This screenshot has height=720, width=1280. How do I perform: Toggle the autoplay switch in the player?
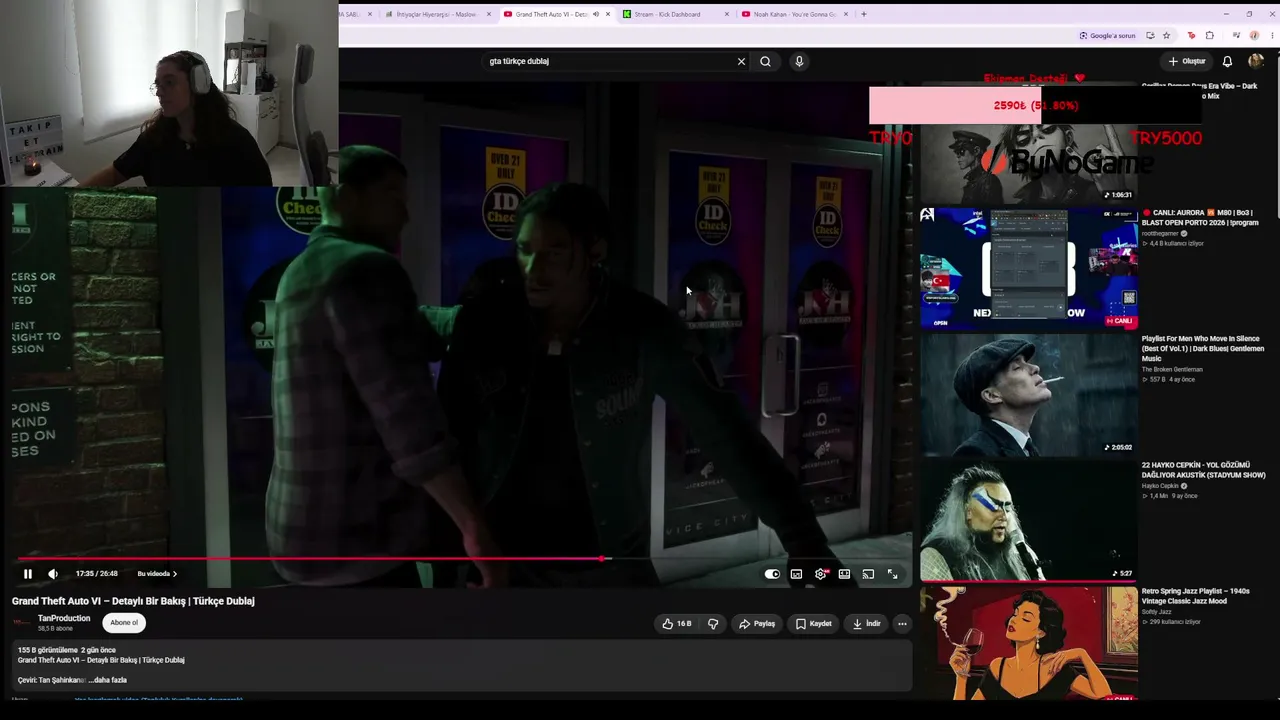[x=772, y=574]
